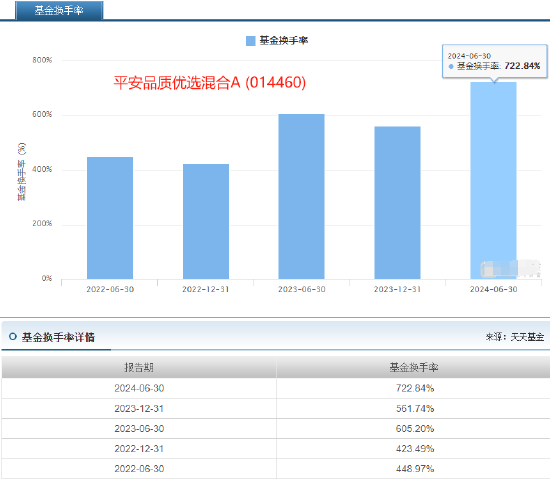Click the 800% y-axis label
550x482 pixels.
click(x=42, y=60)
